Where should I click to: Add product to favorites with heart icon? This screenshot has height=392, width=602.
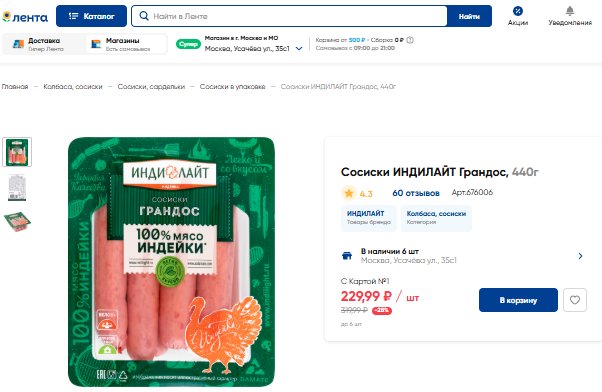575,300
